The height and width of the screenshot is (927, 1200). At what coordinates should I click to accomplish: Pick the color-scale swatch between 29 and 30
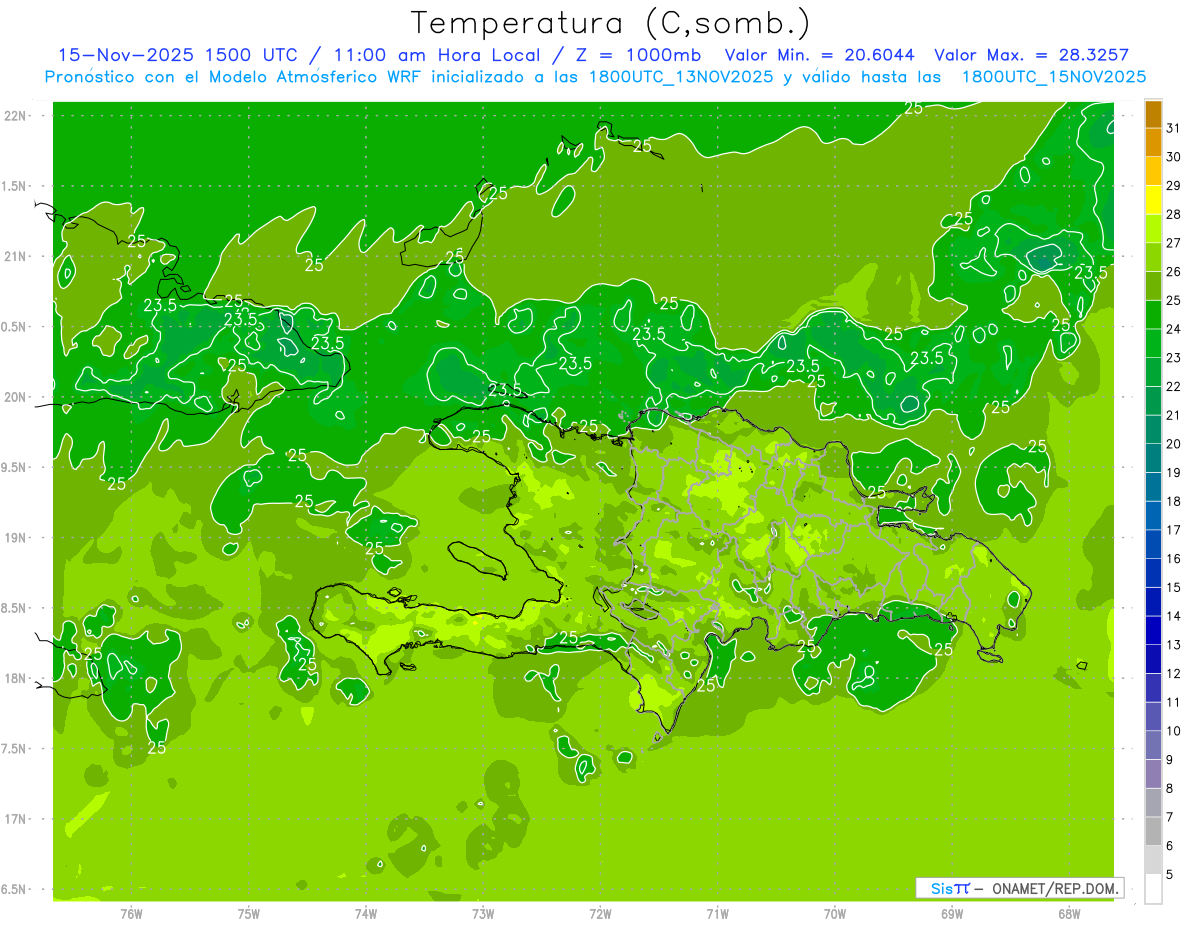pos(1153,171)
